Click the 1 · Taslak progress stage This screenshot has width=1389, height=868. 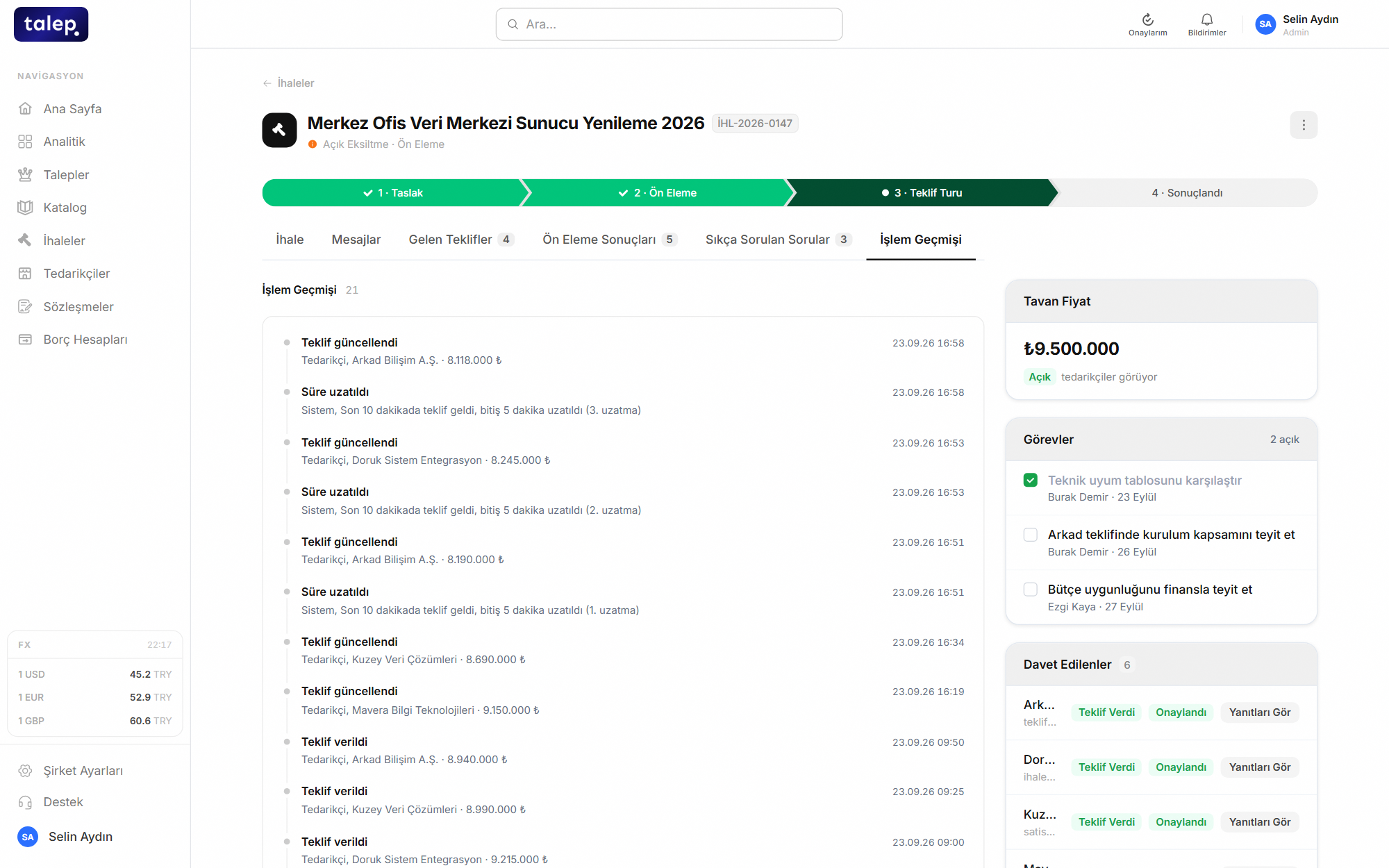[392, 193]
